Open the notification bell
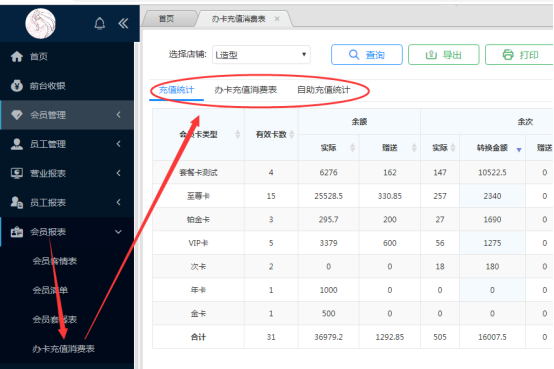This screenshot has height=369, width=554. pos(100,23)
